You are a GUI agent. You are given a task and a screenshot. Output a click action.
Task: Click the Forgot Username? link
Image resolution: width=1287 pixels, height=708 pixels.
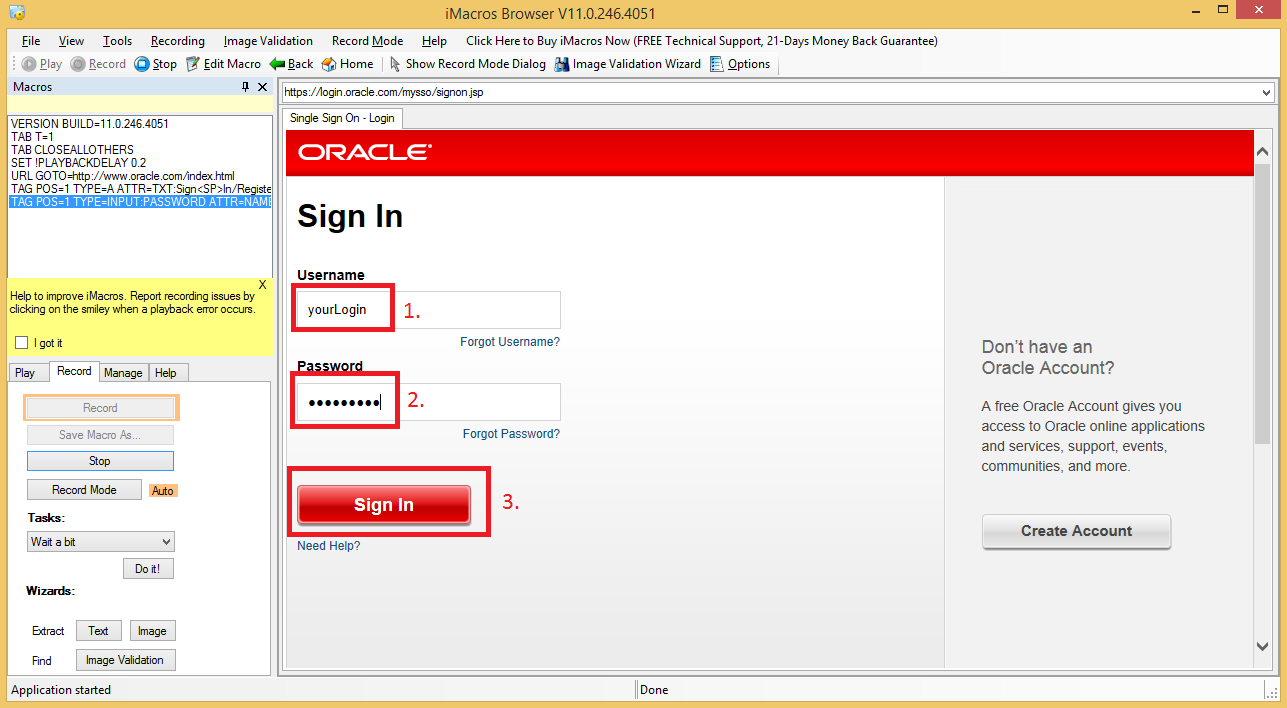click(510, 342)
